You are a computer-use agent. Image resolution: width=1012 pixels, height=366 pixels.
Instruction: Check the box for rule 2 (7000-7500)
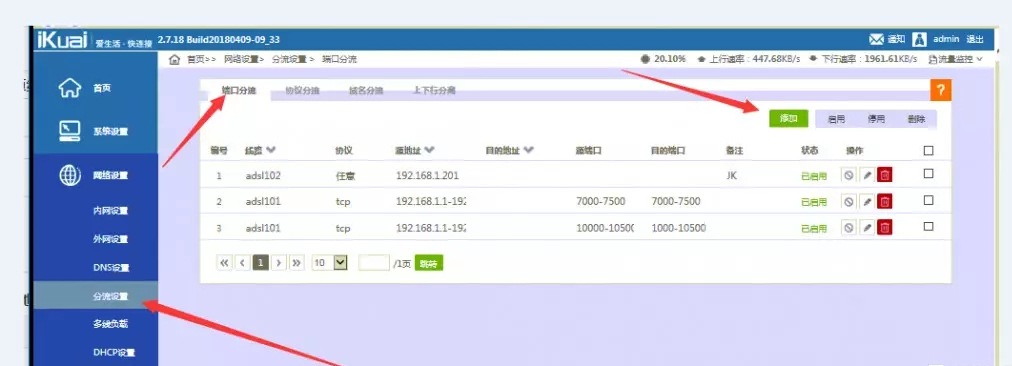(928, 200)
